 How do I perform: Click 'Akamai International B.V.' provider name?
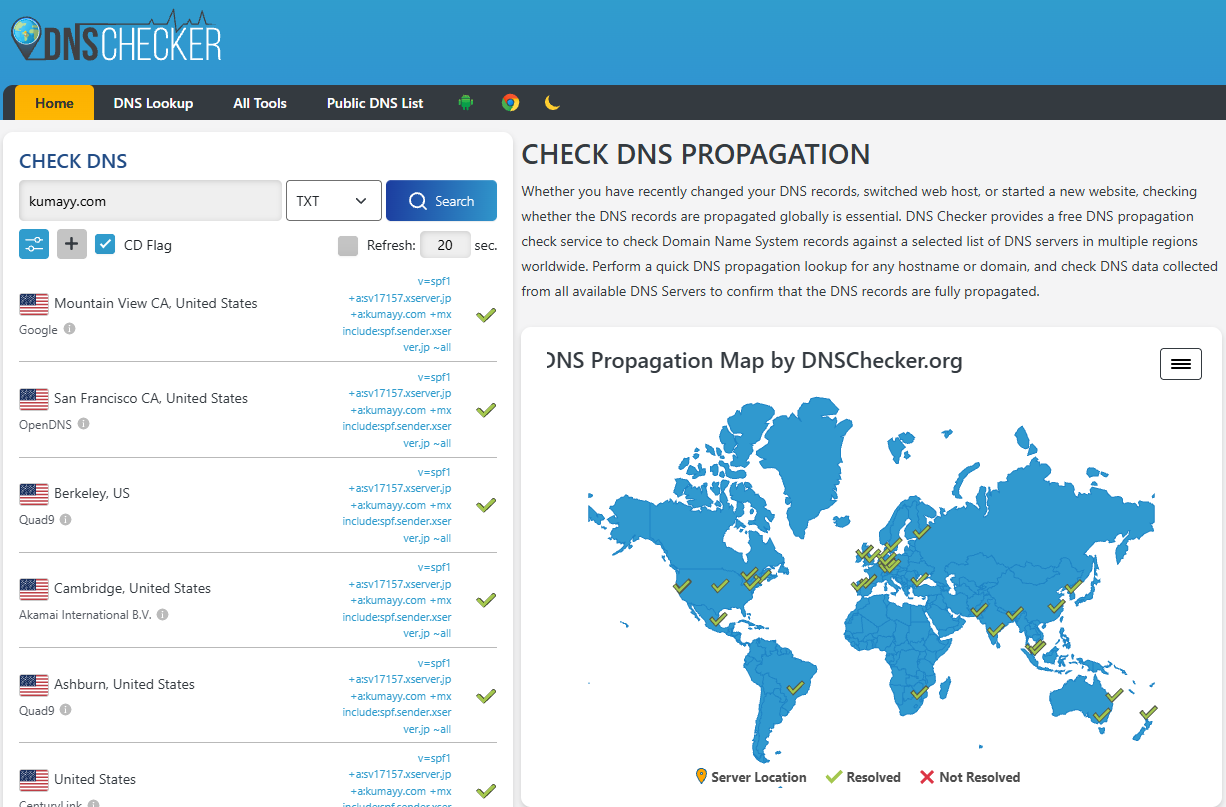point(85,615)
